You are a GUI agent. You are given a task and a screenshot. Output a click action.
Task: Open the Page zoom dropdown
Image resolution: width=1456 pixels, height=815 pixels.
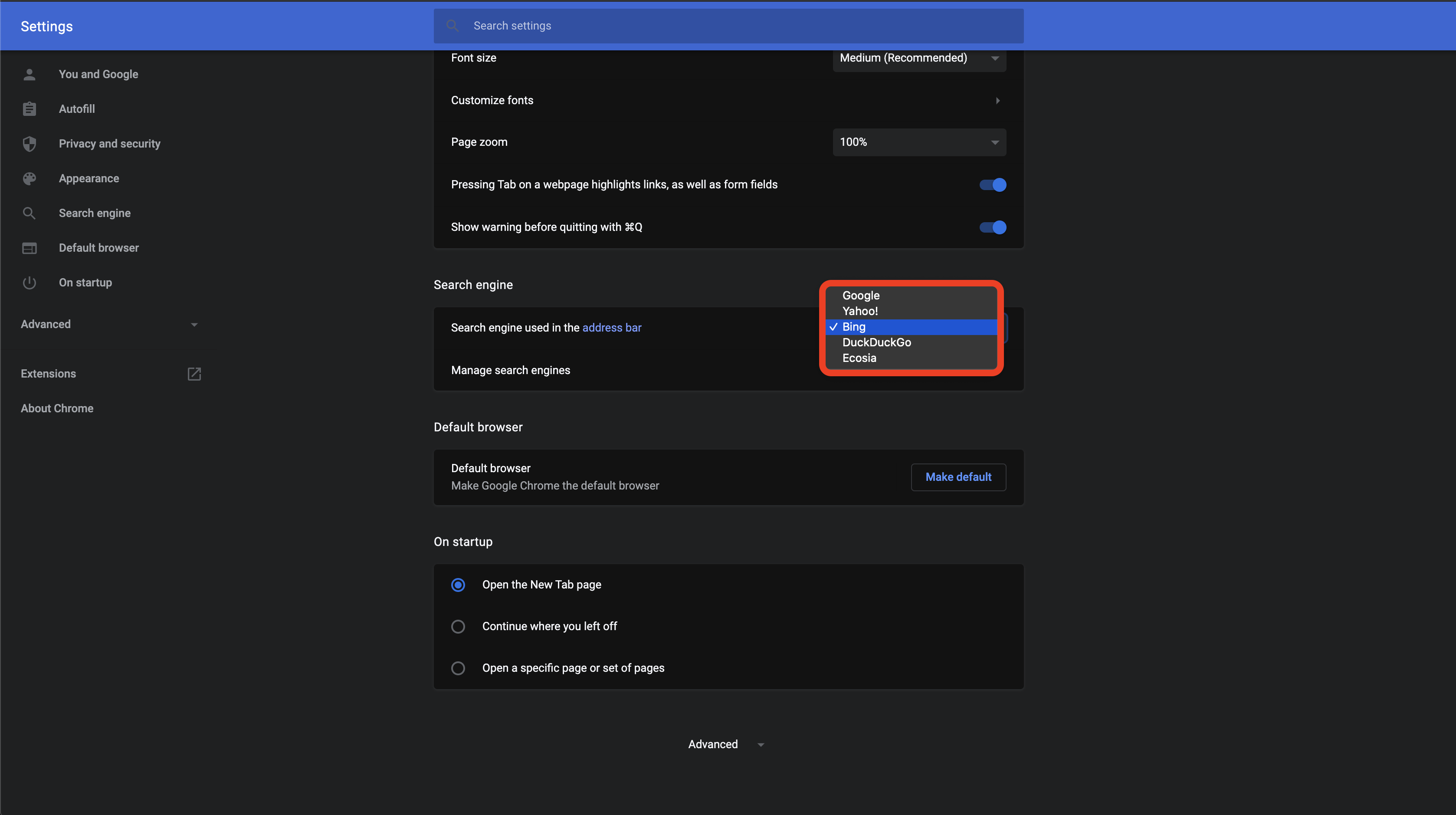919,142
